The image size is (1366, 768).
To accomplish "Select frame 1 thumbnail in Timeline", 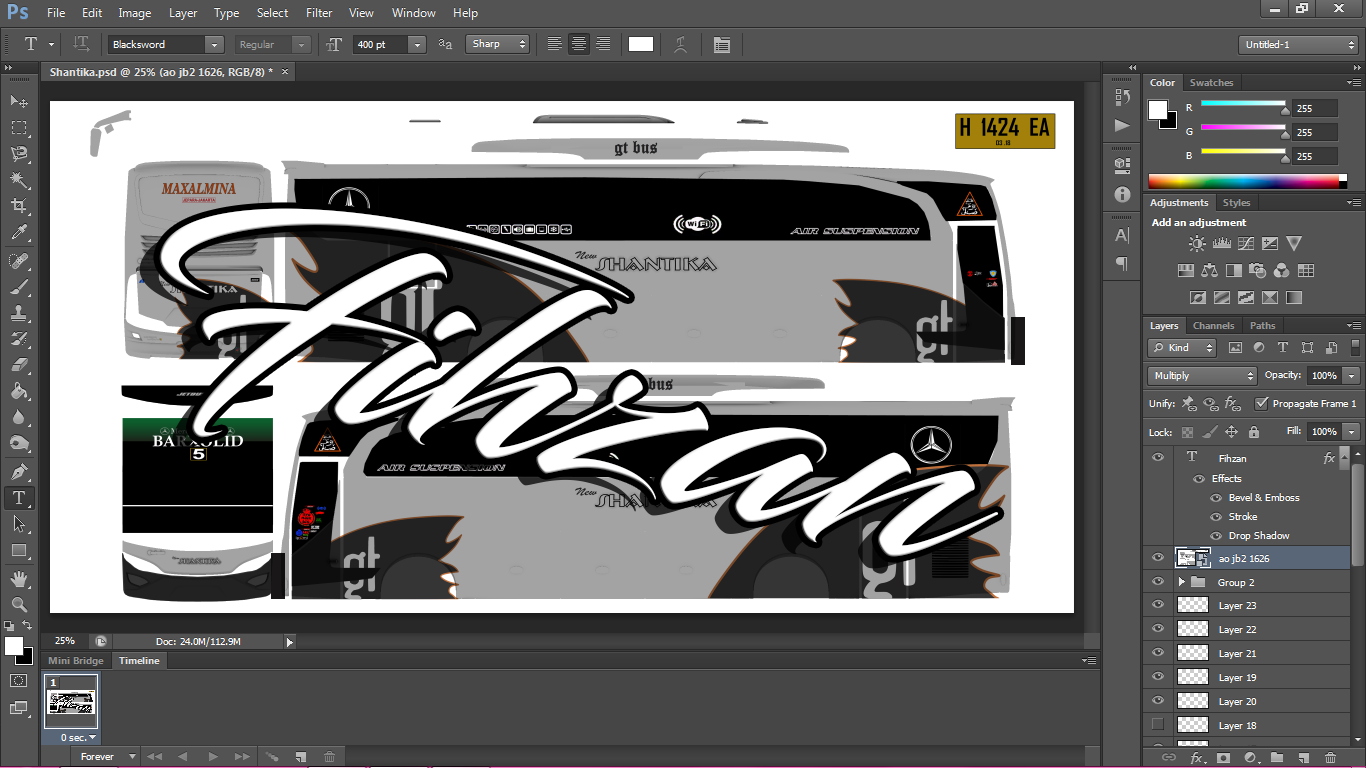I will [x=73, y=702].
